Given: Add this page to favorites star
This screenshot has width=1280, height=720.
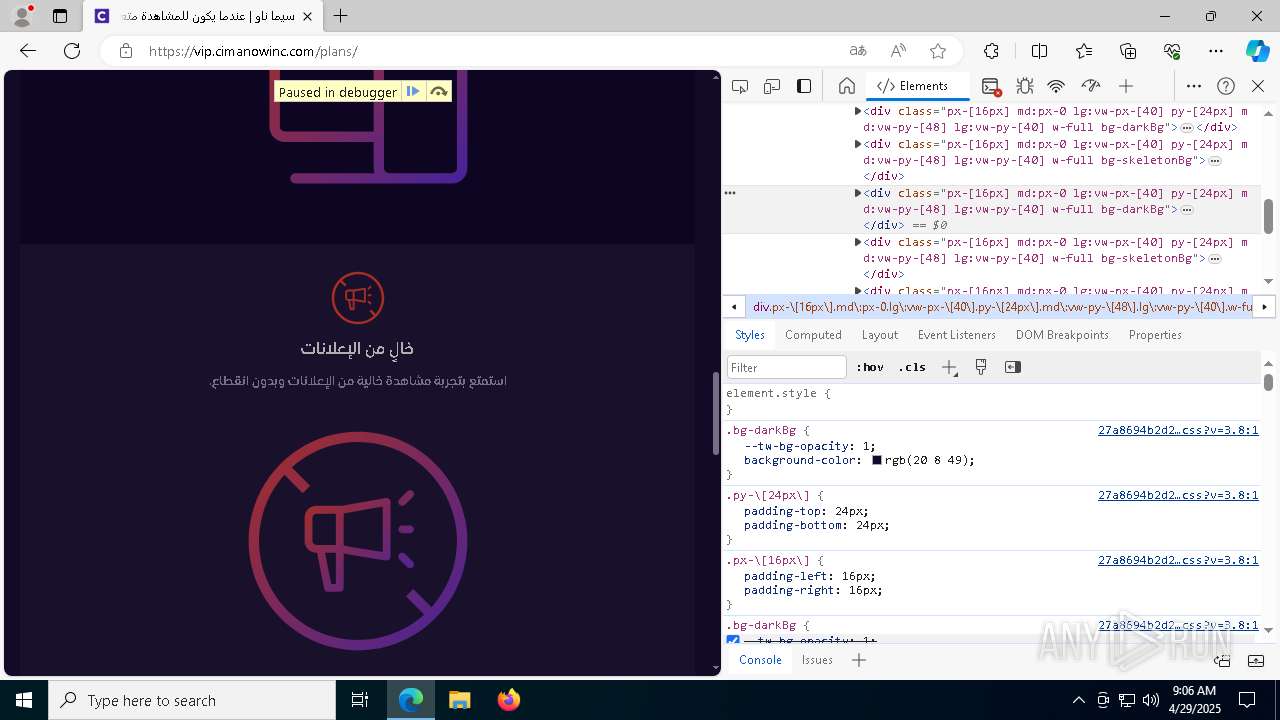Looking at the screenshot, I should 938,51.
